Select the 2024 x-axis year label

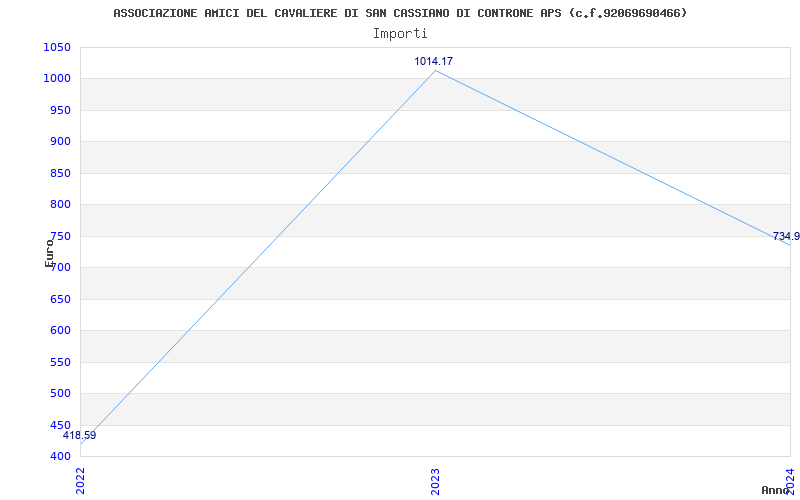pos(789,480)
